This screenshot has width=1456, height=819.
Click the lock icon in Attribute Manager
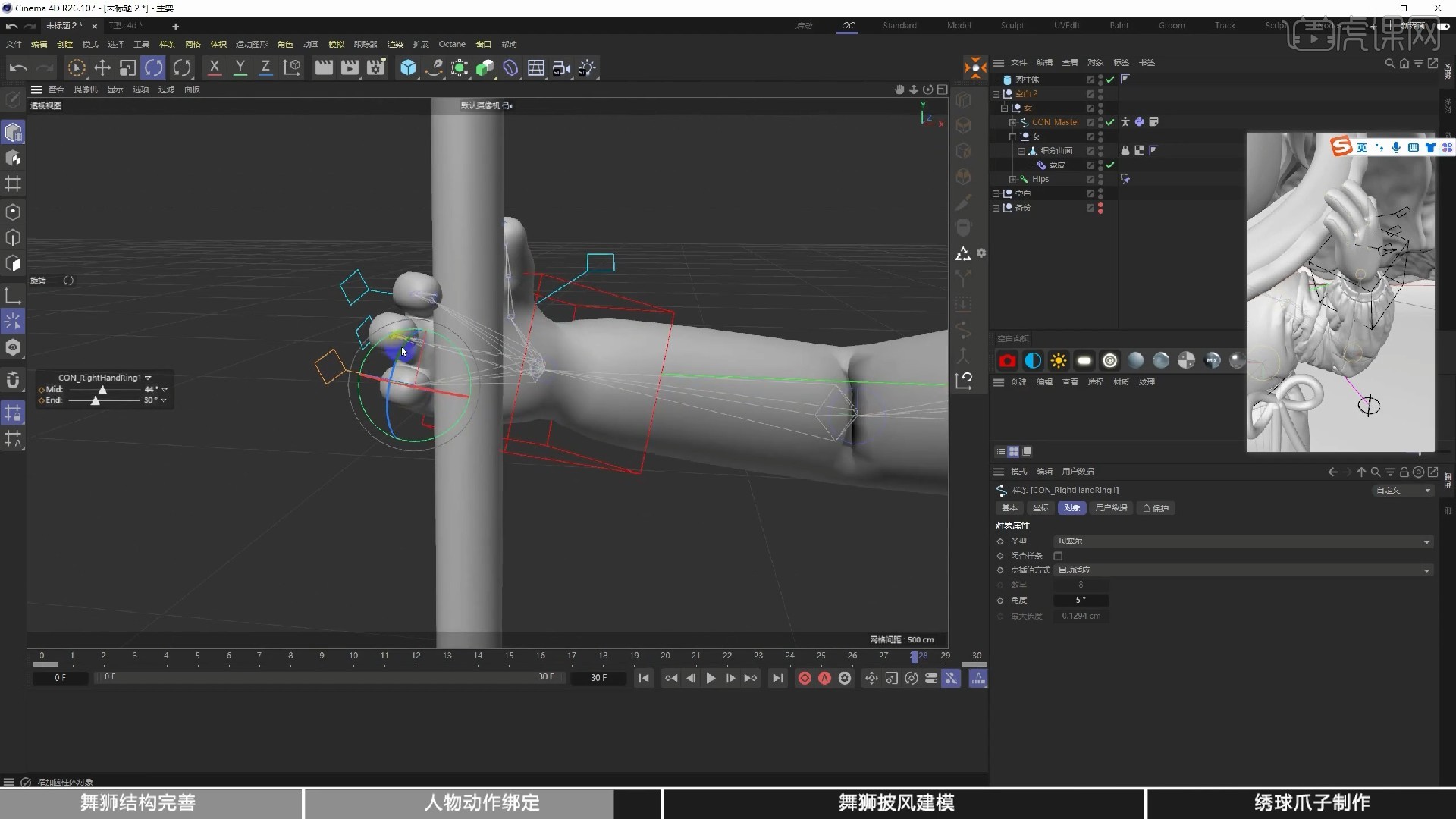coord(1404,472)
